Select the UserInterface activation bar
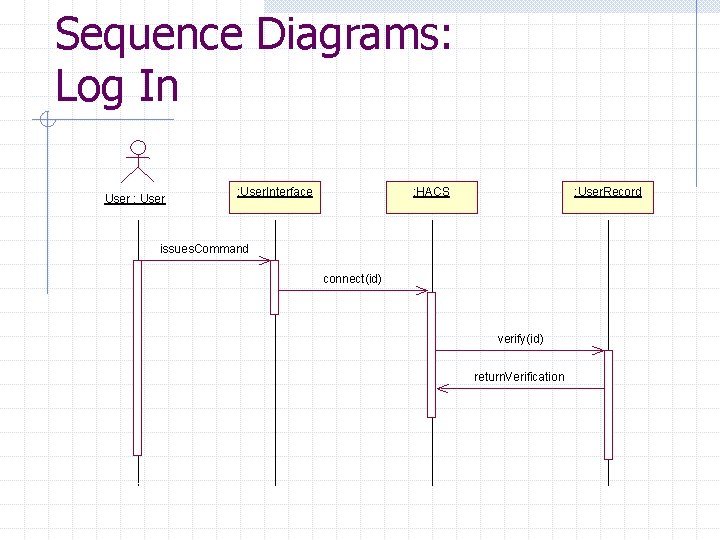Image resolution: width=720 pixels, height=540 pixels. tap(275, 287)
